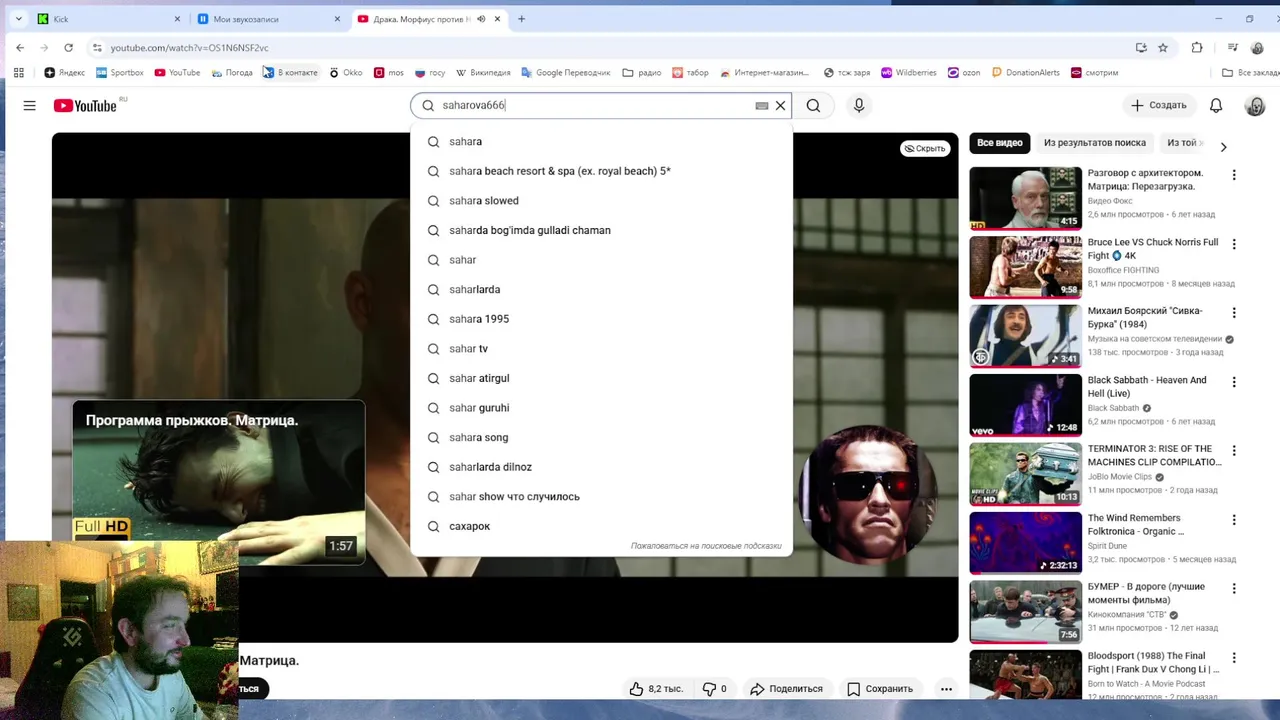The width and height of the screenshot is (1280, 720).
Task: Choose the suggestion "saharlarda dilnoz"
Action: tap(601, 467)
